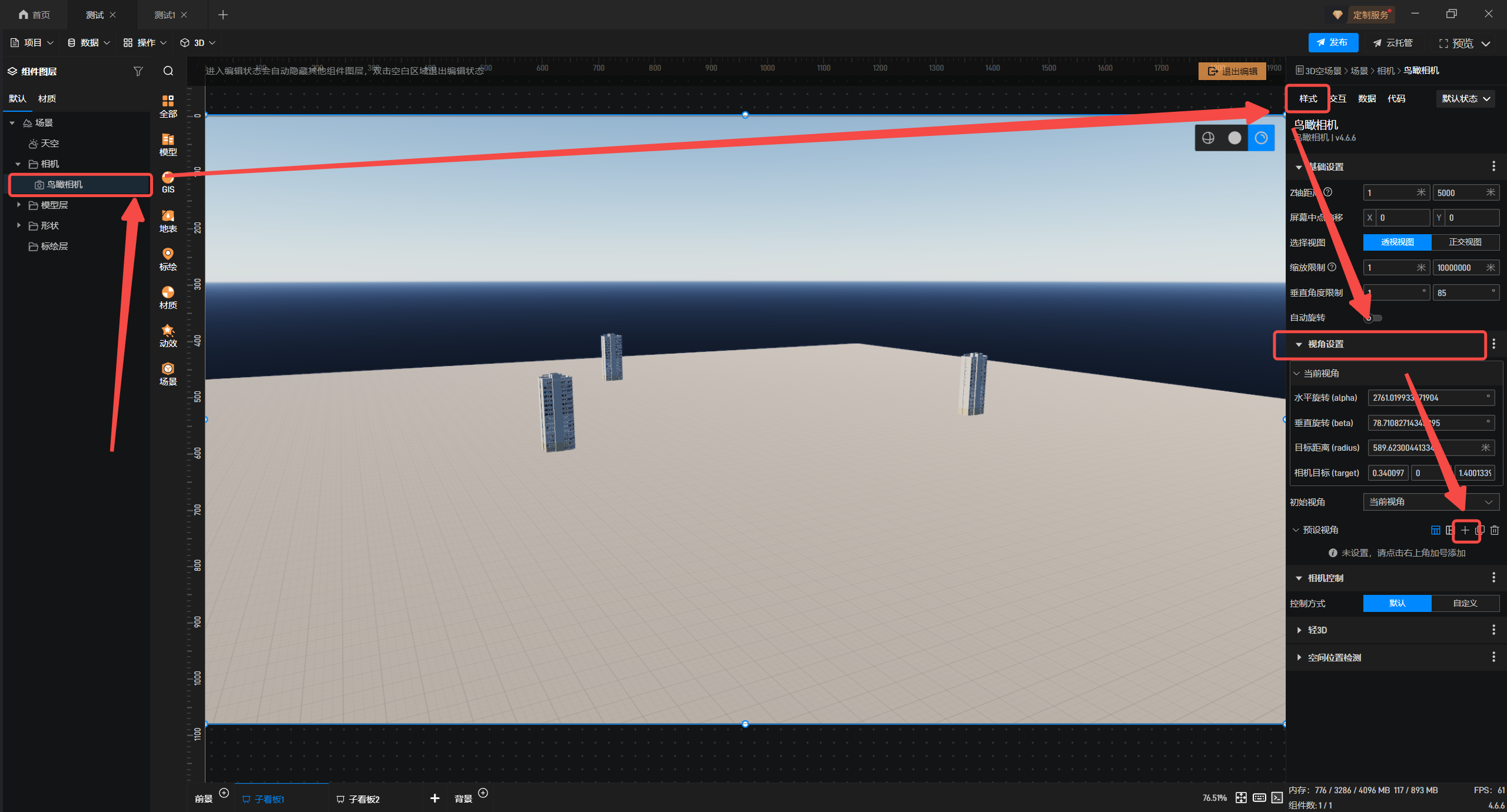Open the console terminal icon in status bar
This screenshot has height=812, width=1507.
(x=1277, y=797)
